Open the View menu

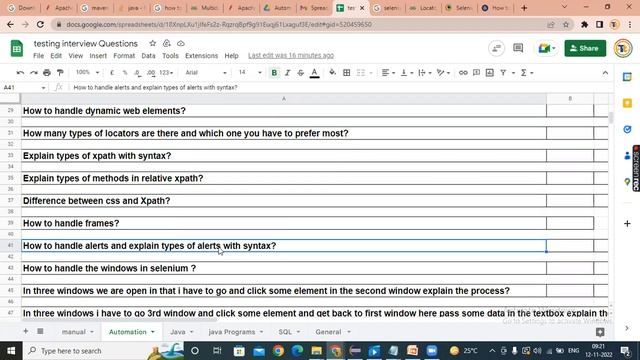(x=76, y=56)
